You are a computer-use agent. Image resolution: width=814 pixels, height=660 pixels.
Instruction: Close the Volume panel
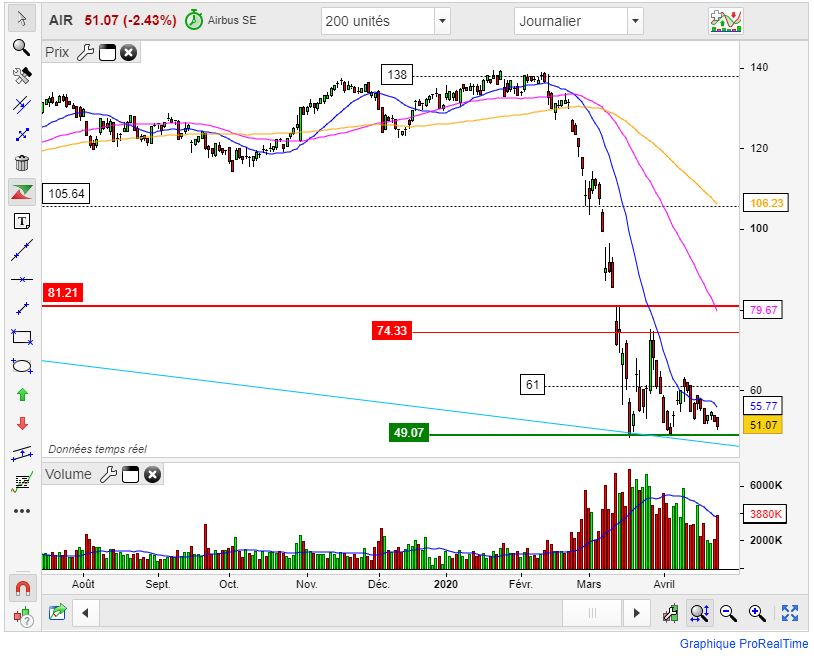coord(152,475)
